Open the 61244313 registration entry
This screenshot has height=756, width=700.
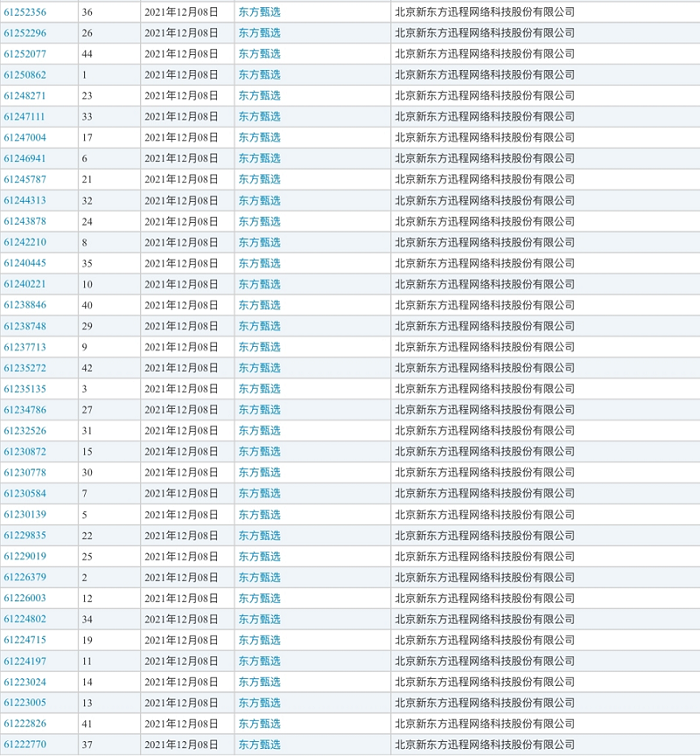coord(24,201)
